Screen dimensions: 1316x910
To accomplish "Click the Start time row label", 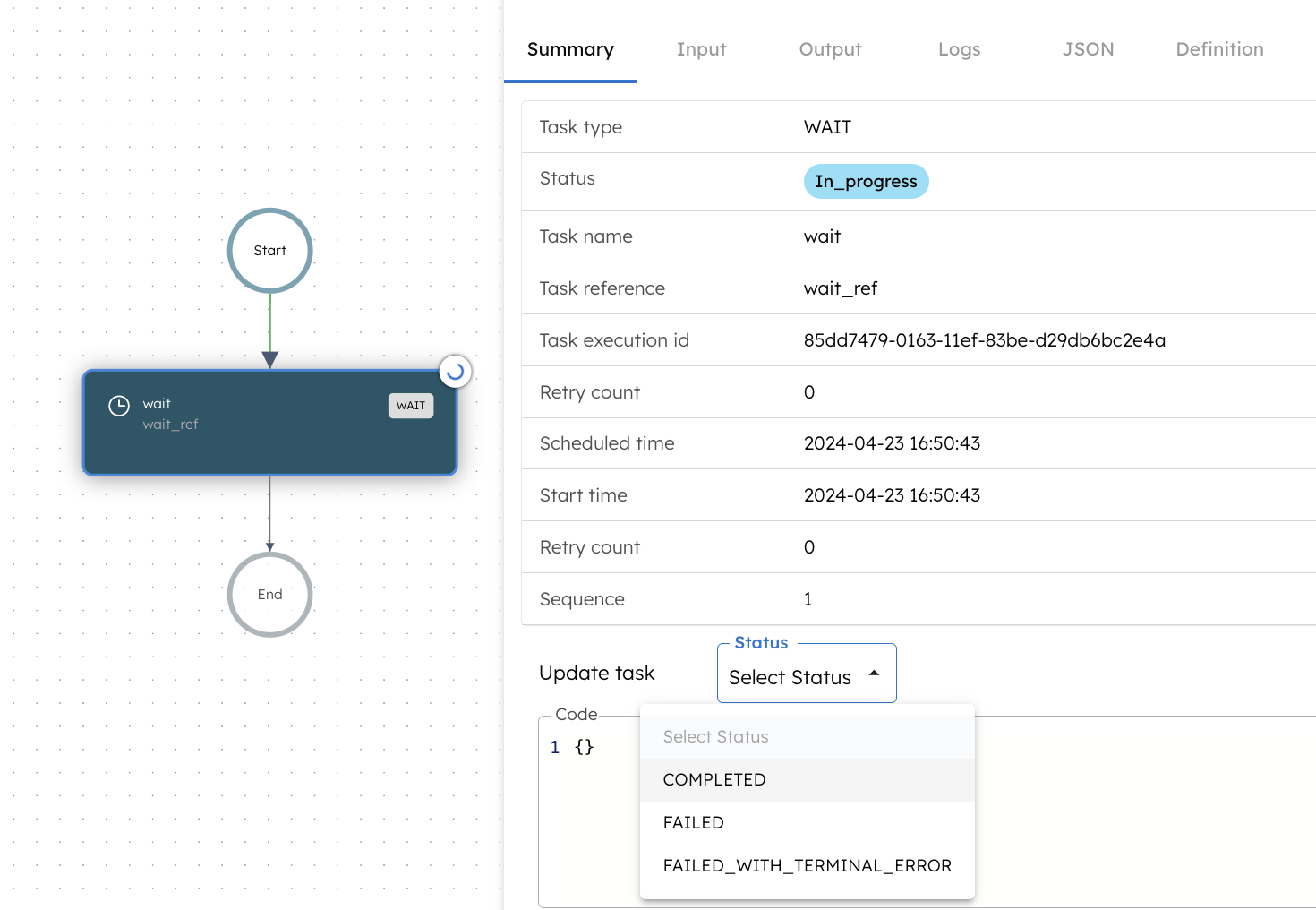I will tap(583, 495).
